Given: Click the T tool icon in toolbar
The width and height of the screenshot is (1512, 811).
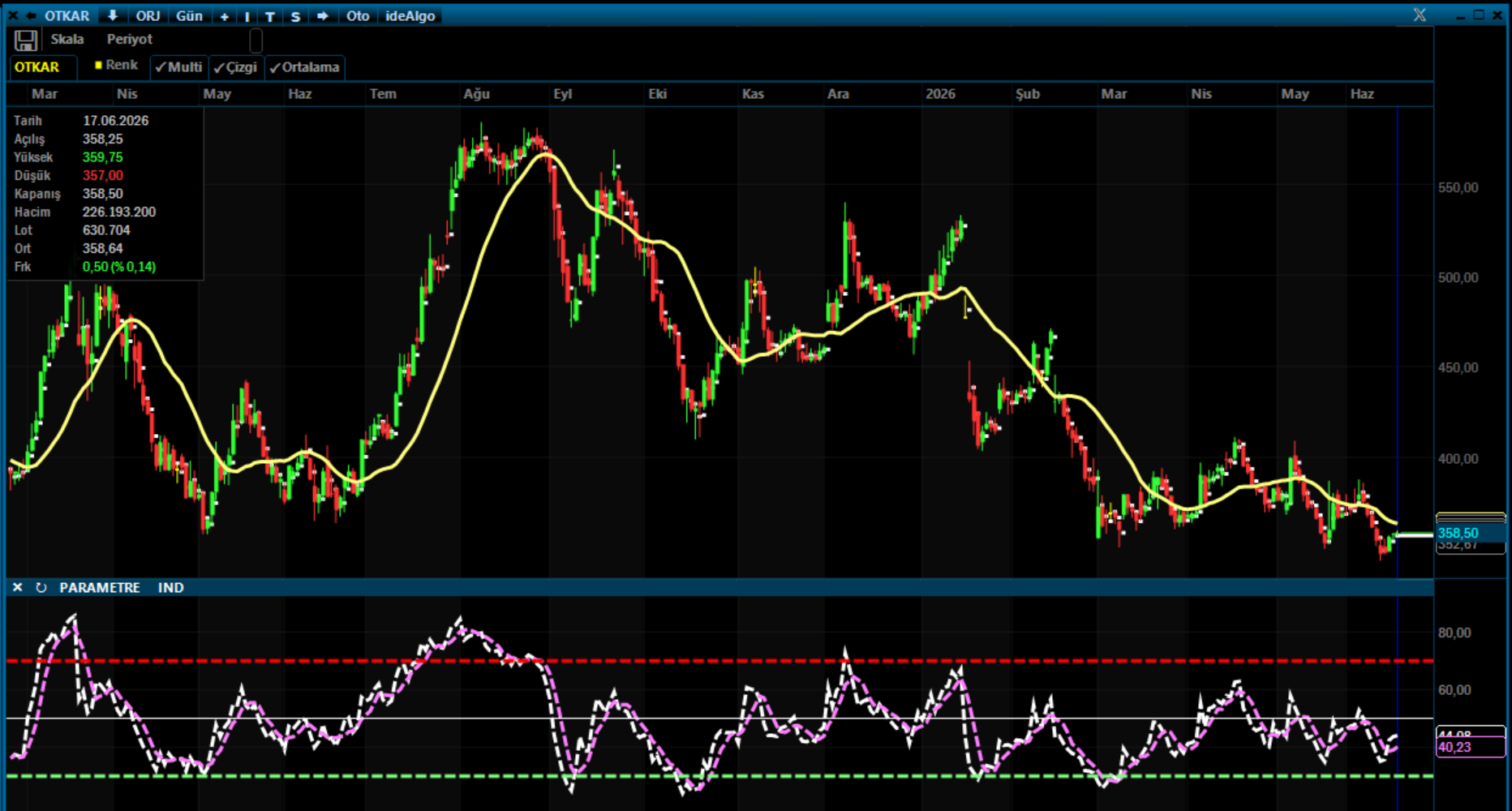Looking at the screenshot, I should [x=270, y=16].
